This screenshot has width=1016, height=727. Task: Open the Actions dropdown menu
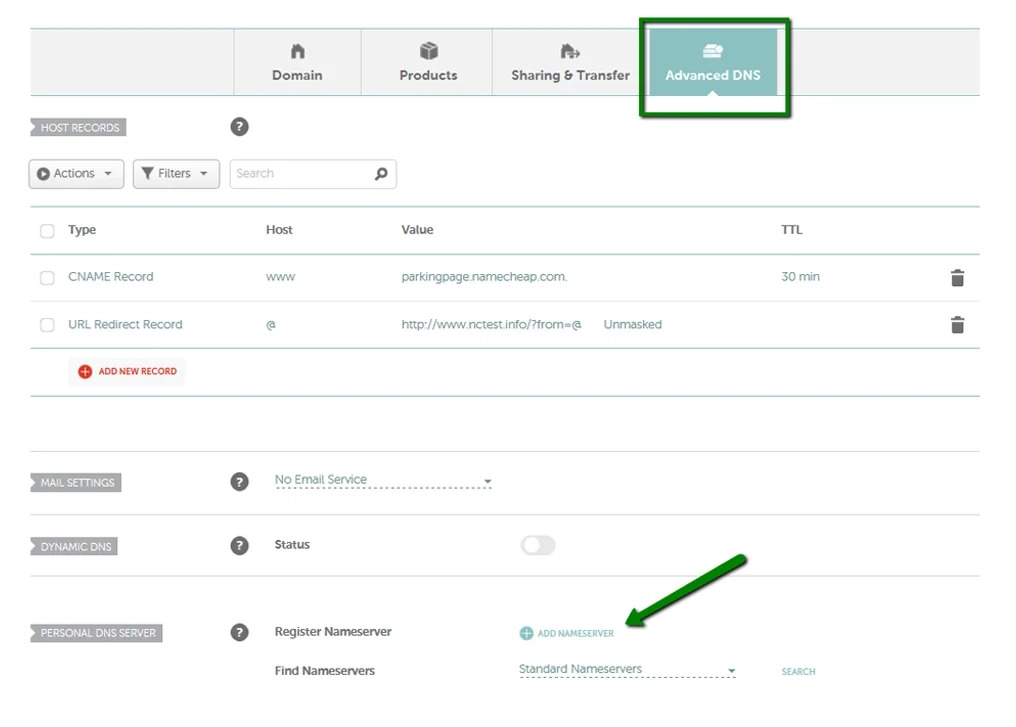click(x=75, y=173)
